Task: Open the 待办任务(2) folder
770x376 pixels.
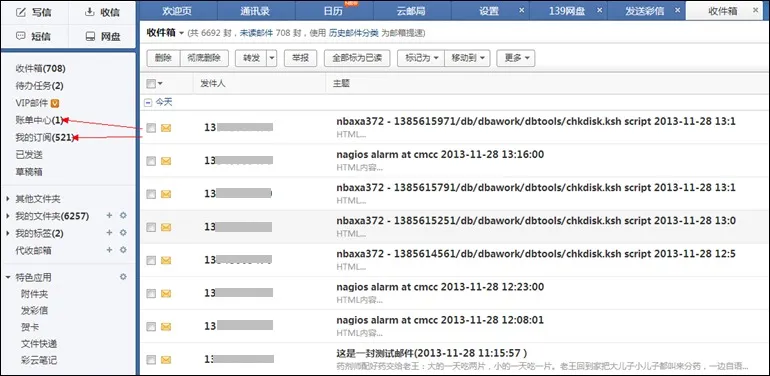Action: coord(39,86)
